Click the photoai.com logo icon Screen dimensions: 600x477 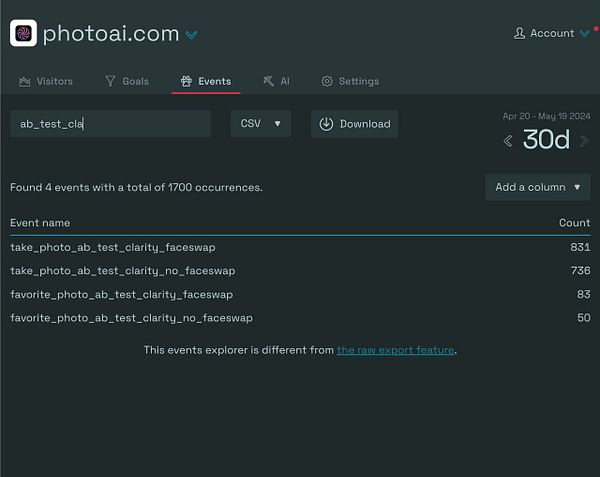pyautogui.click(x=23, y=33)
